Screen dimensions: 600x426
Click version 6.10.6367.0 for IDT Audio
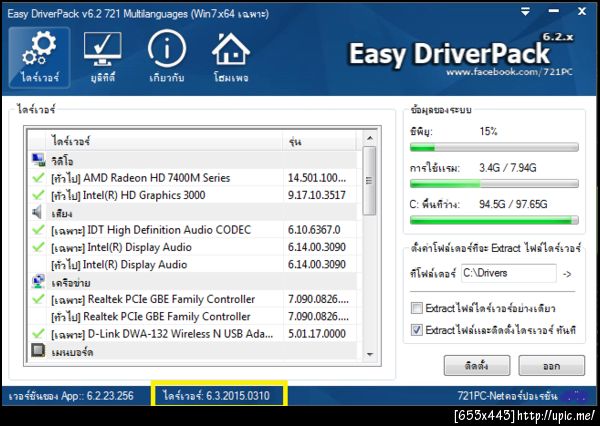[x=314, y=230]
